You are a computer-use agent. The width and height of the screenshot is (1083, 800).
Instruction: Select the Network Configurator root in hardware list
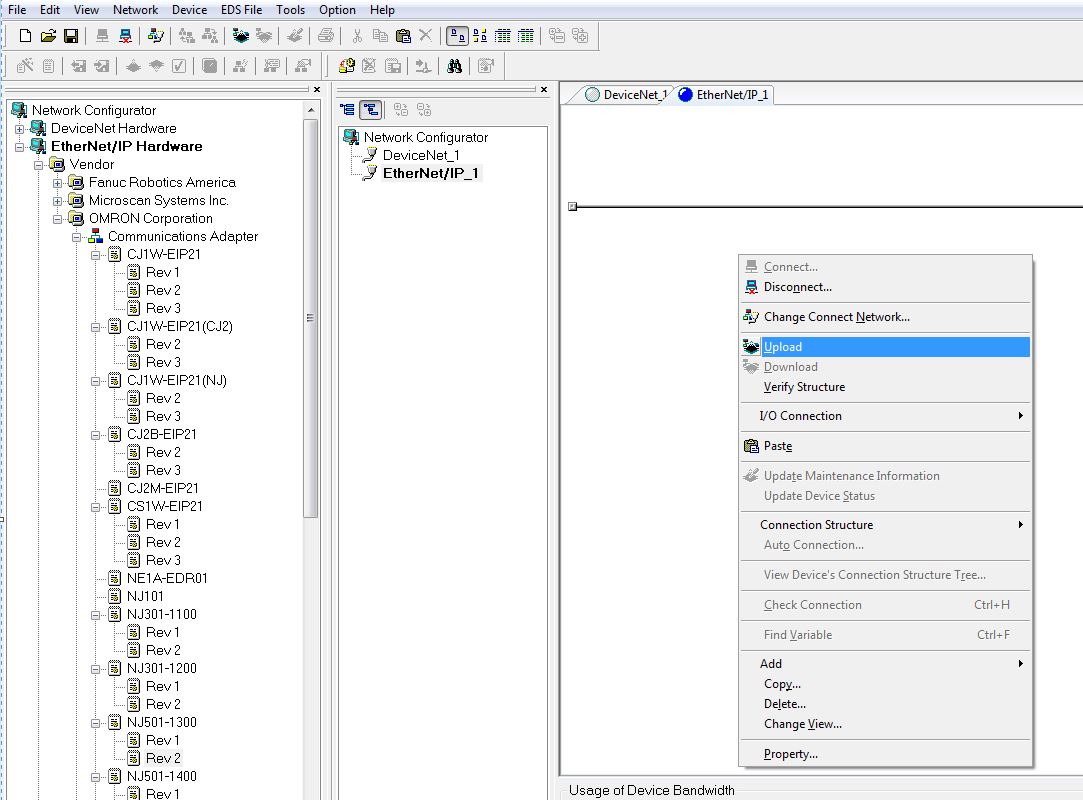pyautogui.click(x=94, y=111)
